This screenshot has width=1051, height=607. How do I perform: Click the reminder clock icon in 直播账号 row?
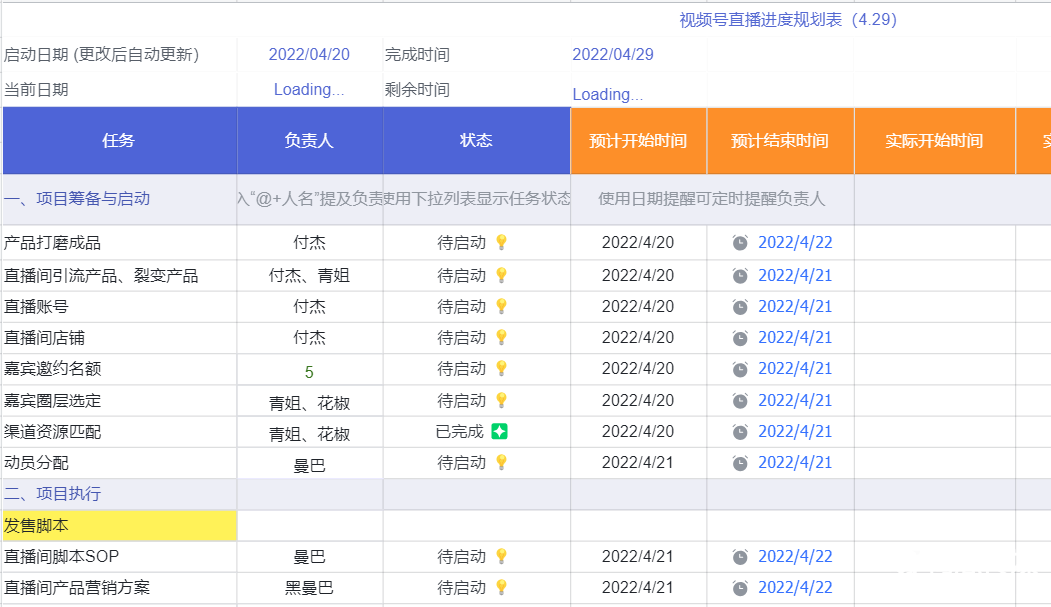click(740, 307)
